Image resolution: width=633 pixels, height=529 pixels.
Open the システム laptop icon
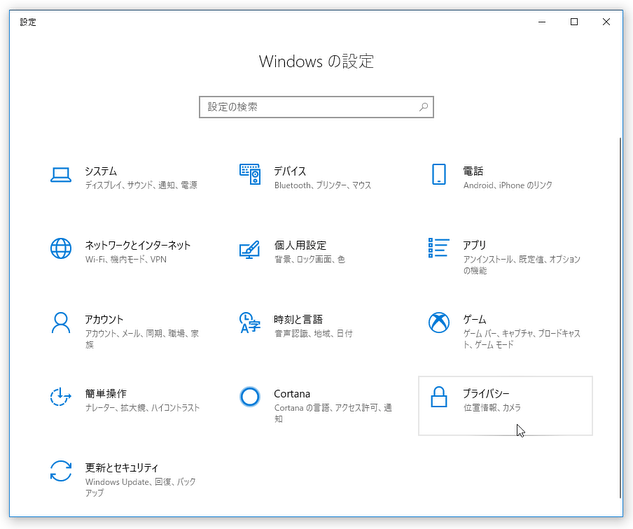point(61,175)
